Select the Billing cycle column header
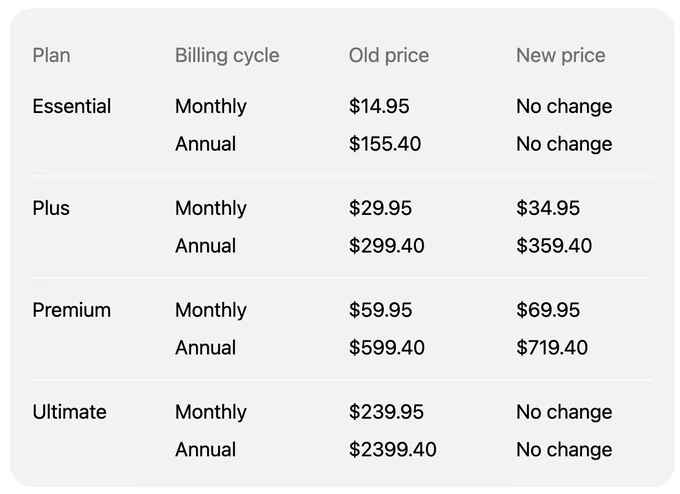The height and width of the screenshot is (494, 680). coord(227,56)
